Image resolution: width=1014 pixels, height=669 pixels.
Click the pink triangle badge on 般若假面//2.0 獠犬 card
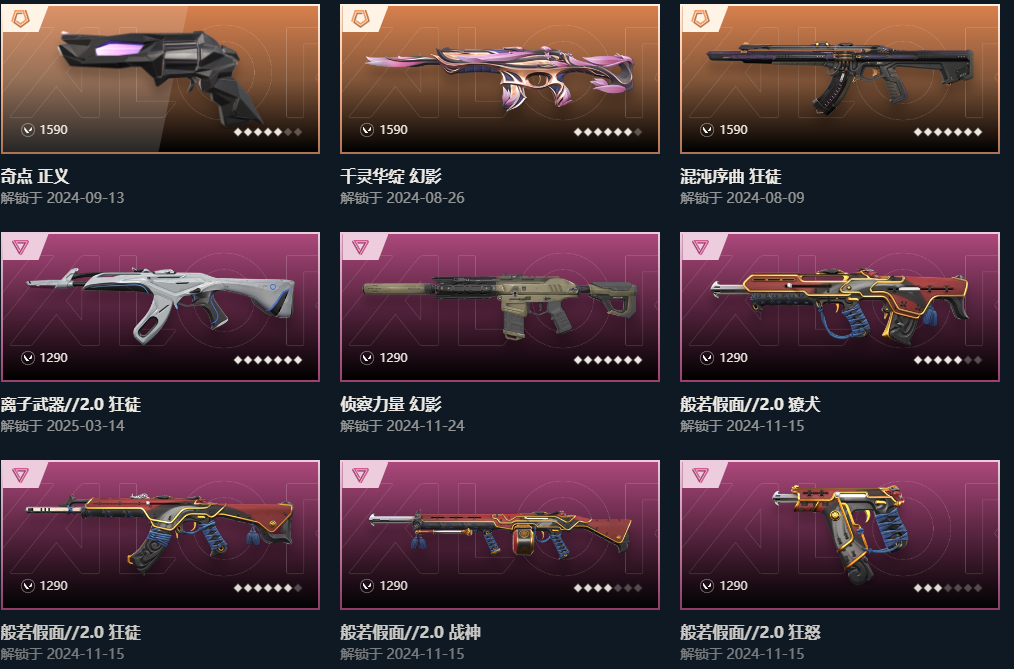(700, 247)
